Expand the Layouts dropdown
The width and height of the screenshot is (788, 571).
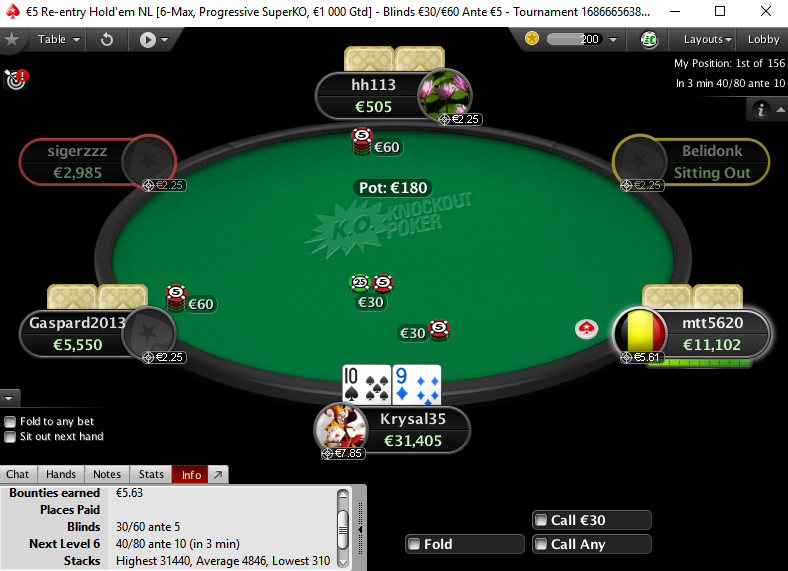(707, 39)
